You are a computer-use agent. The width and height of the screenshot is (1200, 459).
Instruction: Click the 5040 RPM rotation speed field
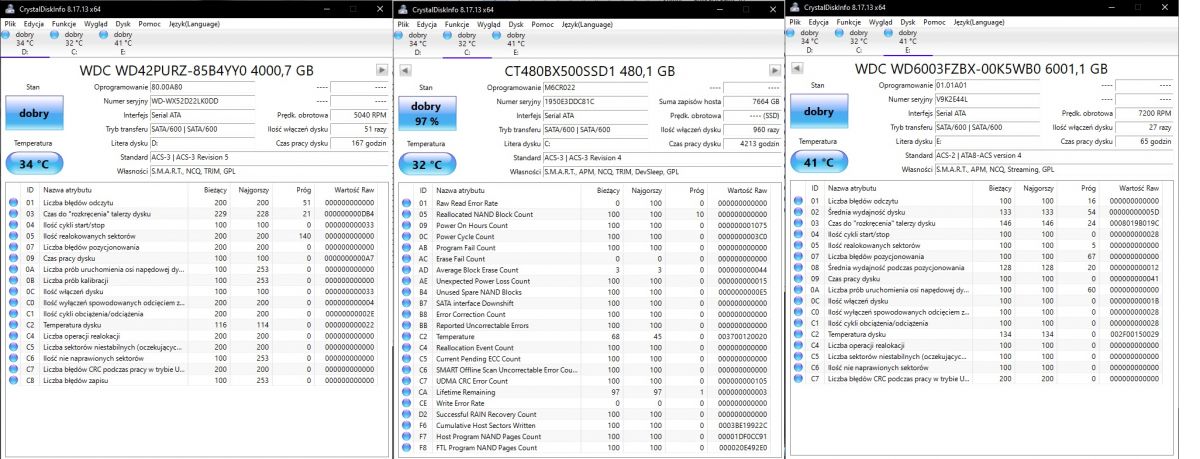[360, 115]
